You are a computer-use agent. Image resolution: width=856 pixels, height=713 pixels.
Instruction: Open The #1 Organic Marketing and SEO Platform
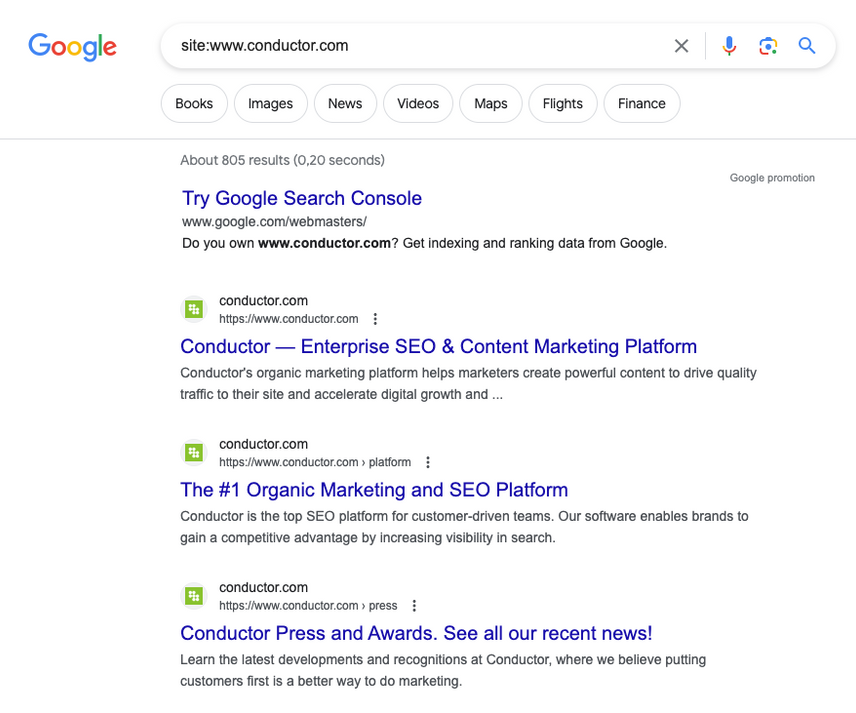[374, 490]
